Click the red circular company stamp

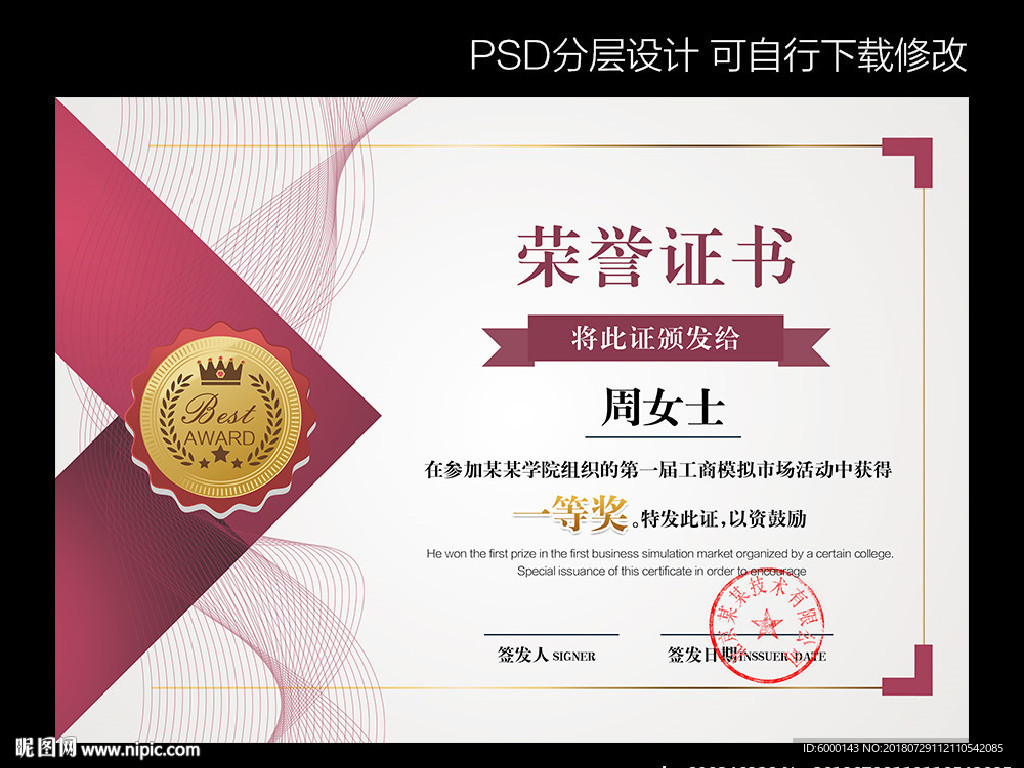pos(767,624)
